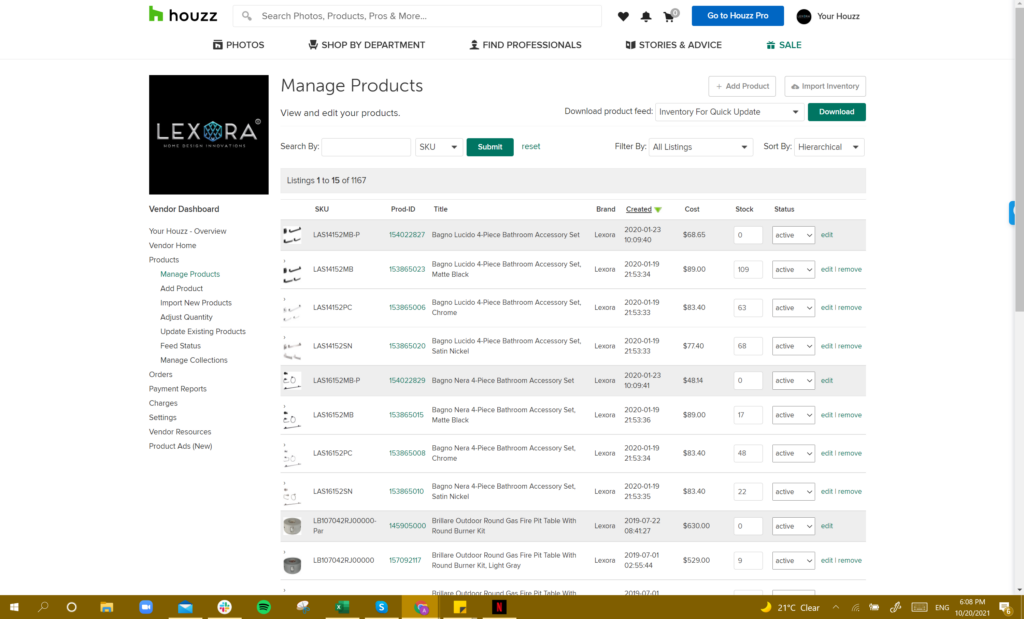Open File Explorer from taskbar
The image size is (1024, 619).
tap(106, 607)
